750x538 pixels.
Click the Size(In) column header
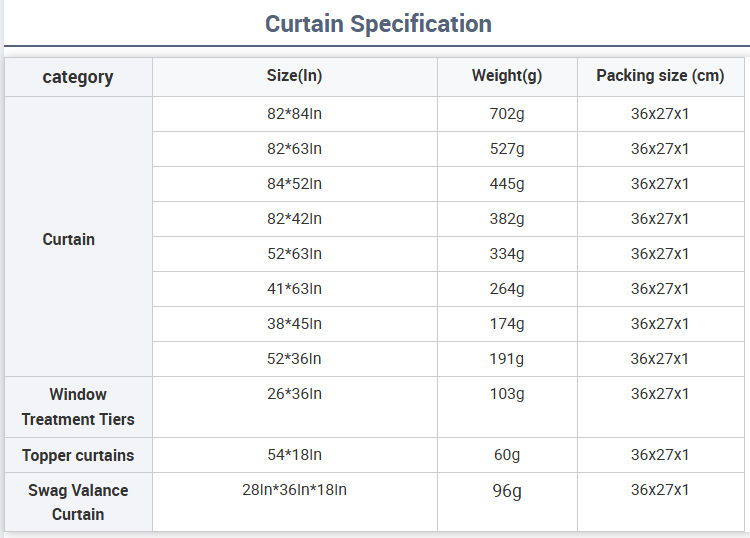click(295, 76)
